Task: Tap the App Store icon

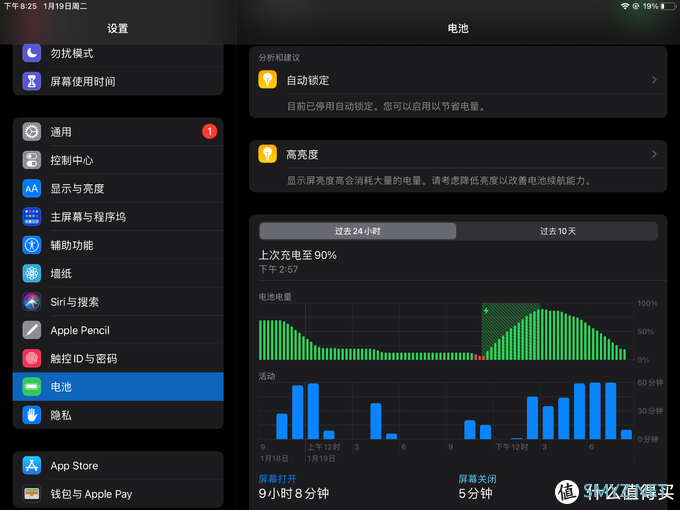Action: click(x=32, y=465)
